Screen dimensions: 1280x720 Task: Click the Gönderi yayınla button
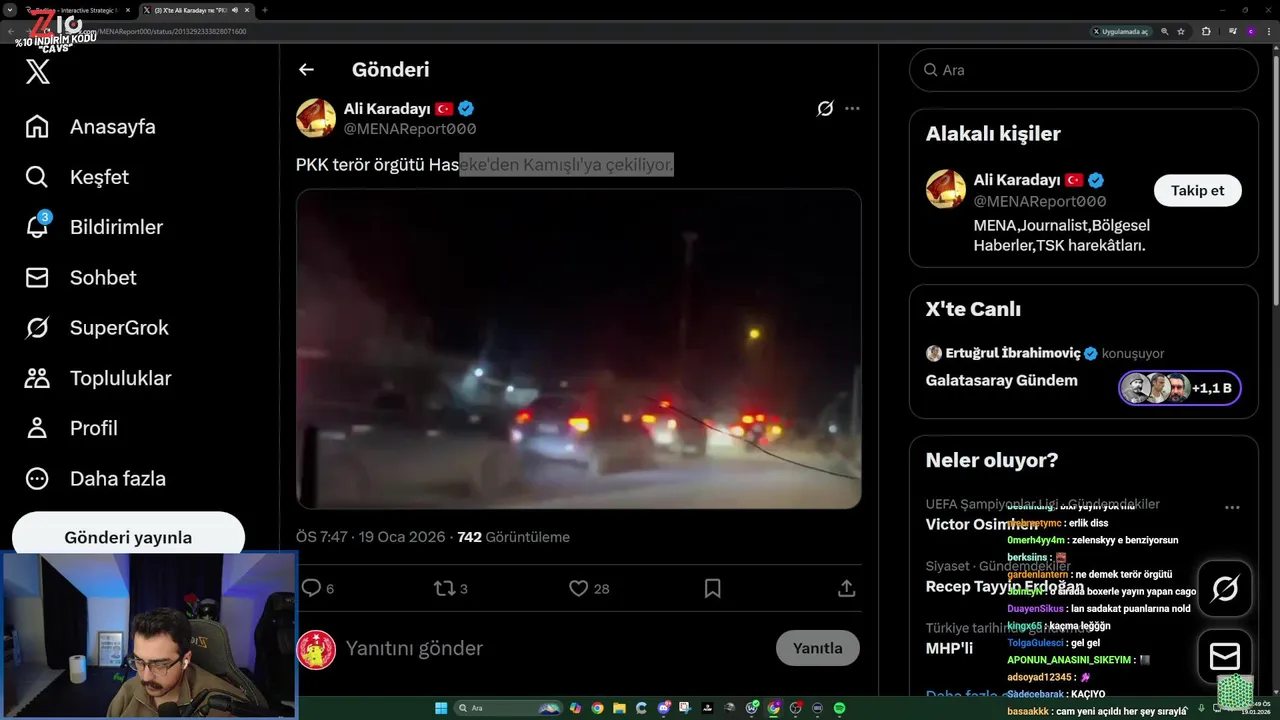tap(128, 537)
